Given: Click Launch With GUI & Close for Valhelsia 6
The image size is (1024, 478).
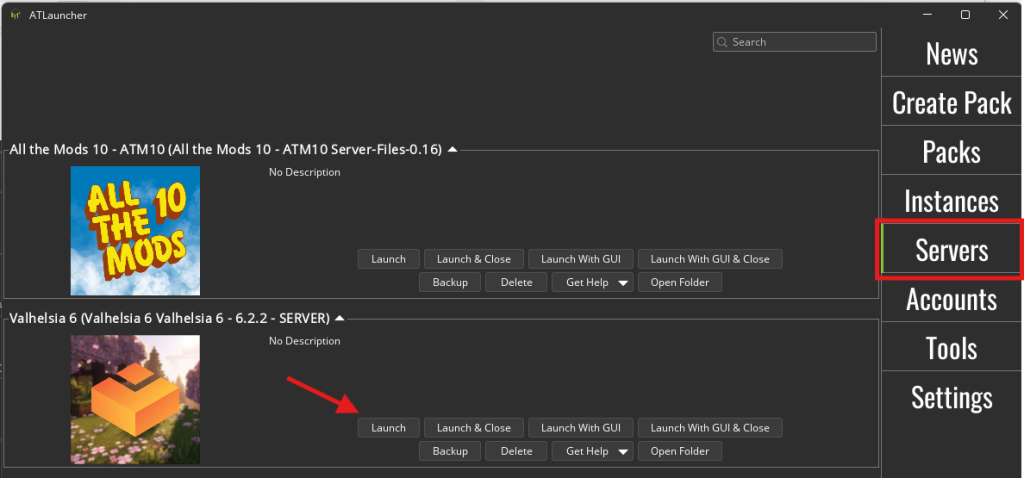Looking at the screenshot, I should click(x=710, y=428).
